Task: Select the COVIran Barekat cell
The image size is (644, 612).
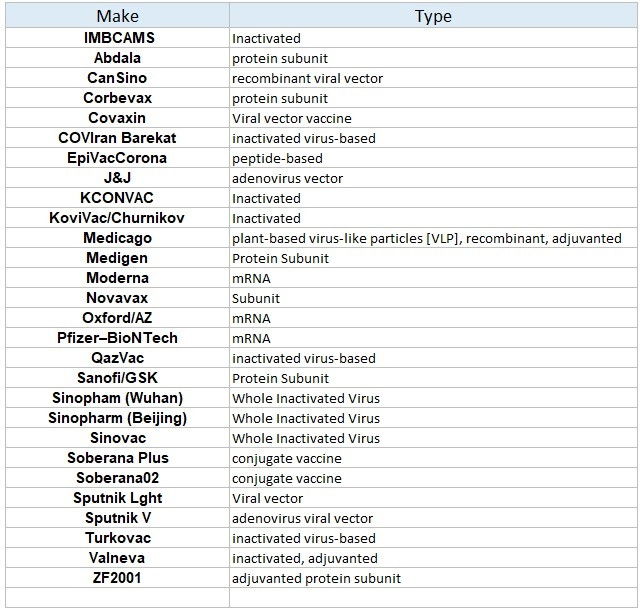Action: tap(117, 138)
